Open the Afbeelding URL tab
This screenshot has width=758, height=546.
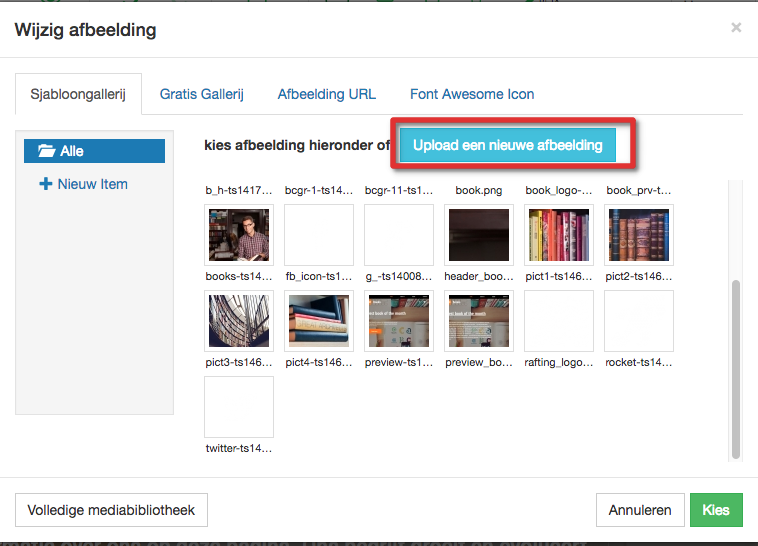coord(326,94)
